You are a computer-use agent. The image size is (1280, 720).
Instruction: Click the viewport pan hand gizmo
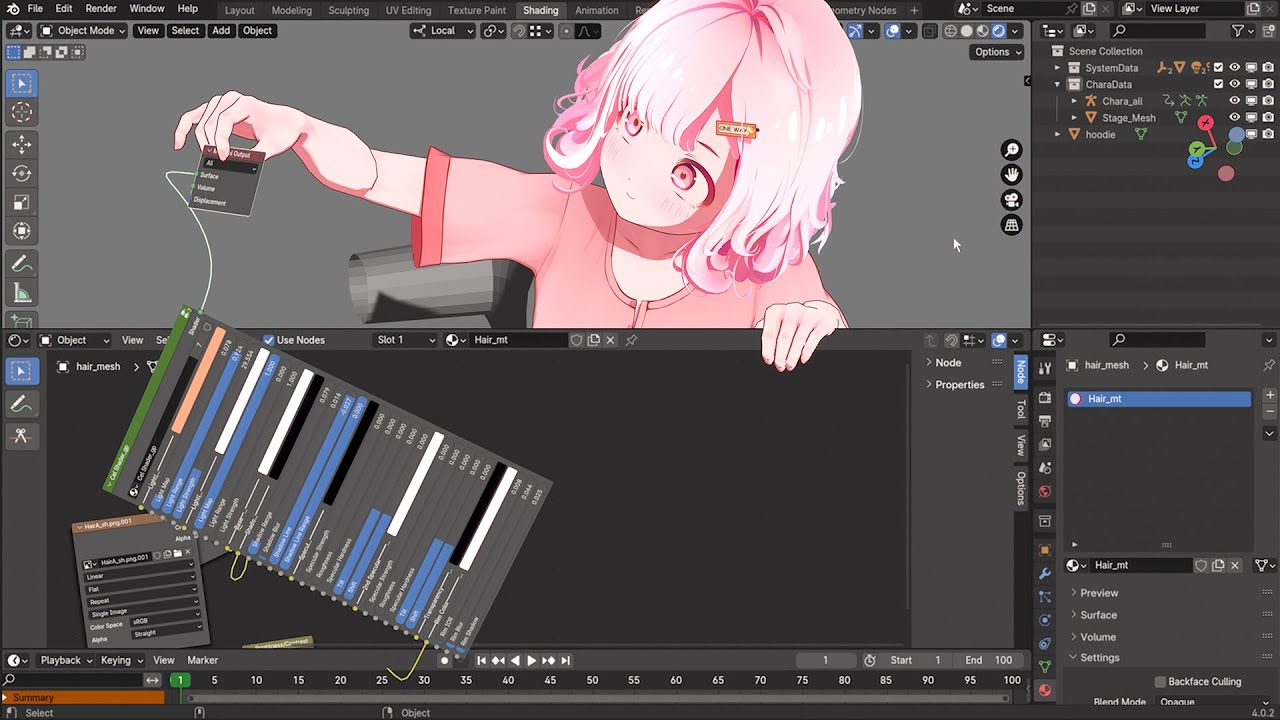tap(1012, 175)
